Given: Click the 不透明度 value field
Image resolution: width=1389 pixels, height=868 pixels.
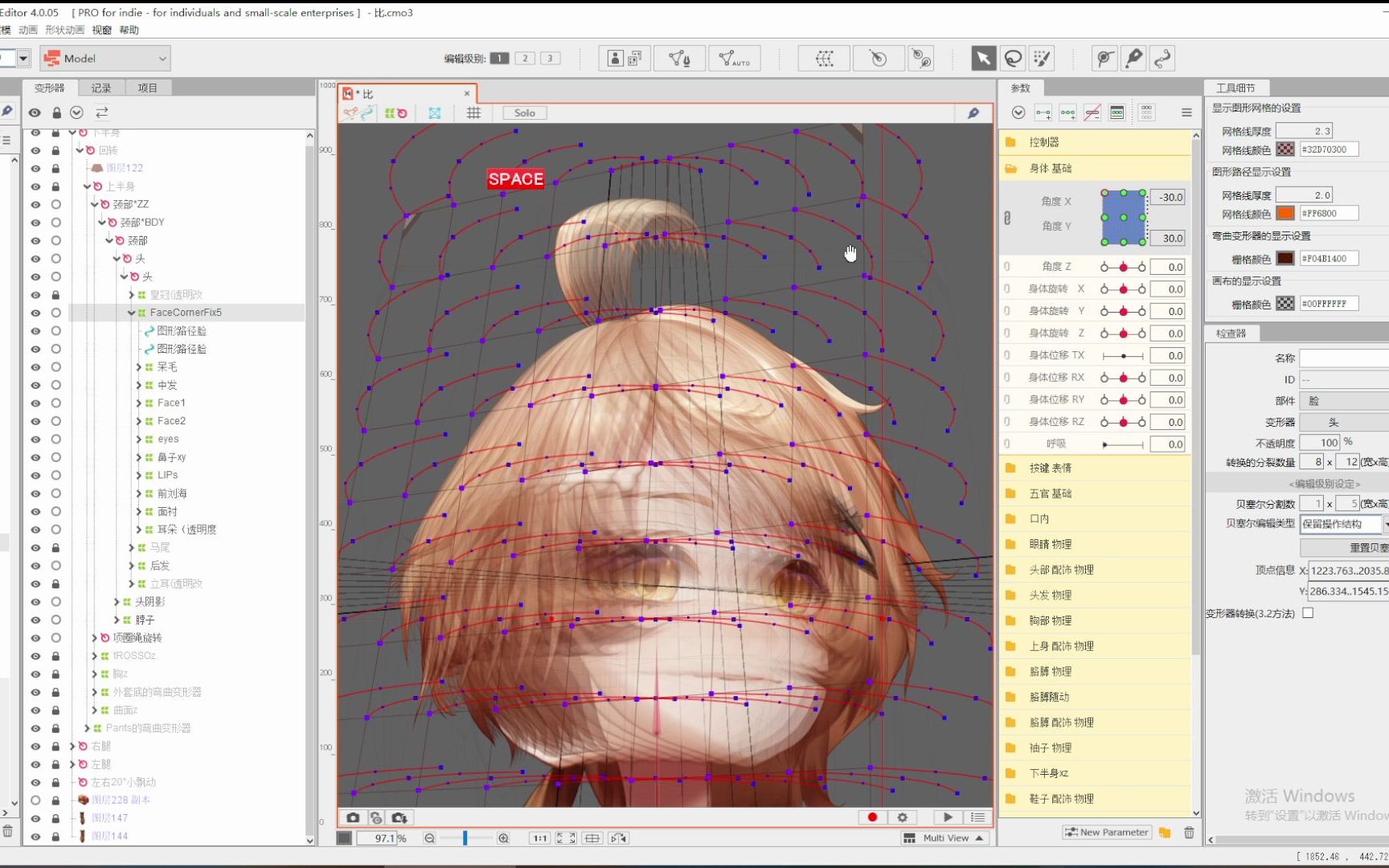Looking at the screenshot, I should pyautogui.click(x=1319, y=443).
